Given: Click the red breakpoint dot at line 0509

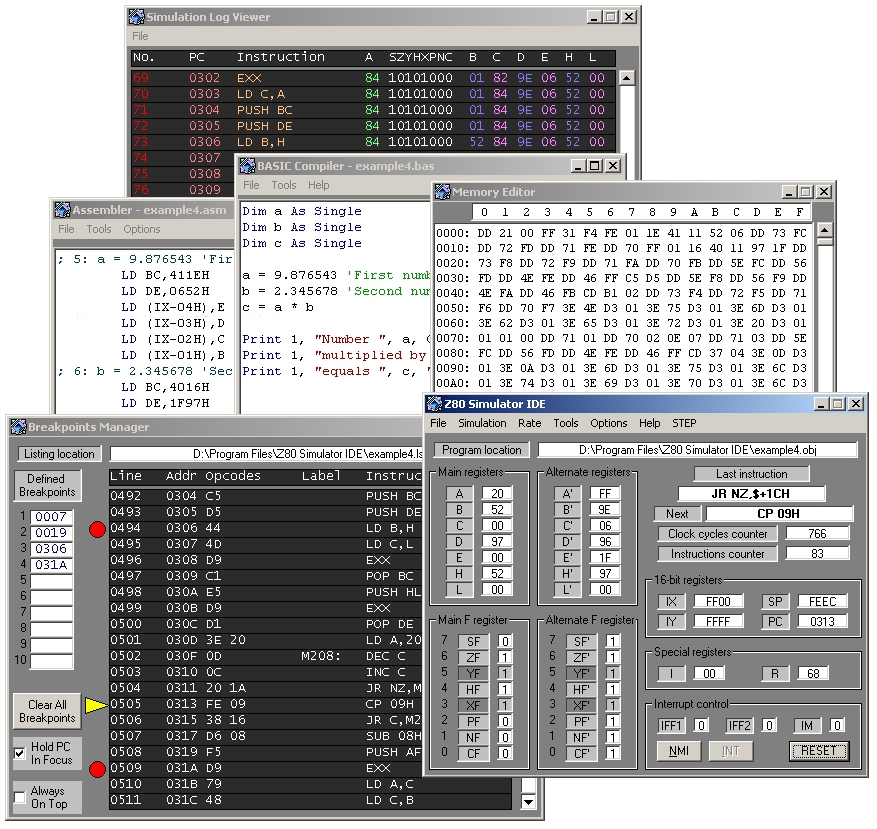Looking at the screenshot, I should tap(97, 769).
